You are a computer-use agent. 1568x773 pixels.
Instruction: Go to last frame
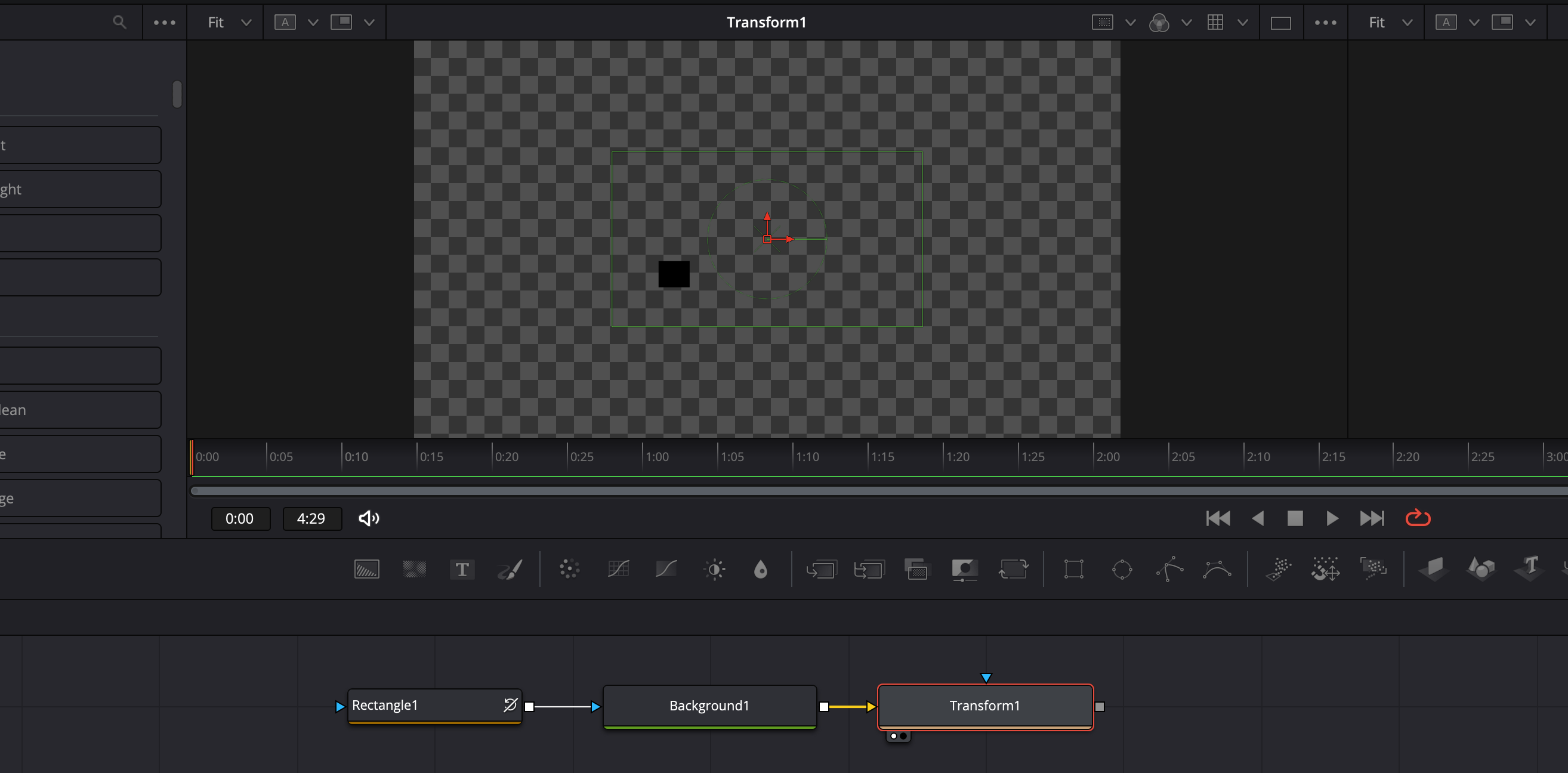point(1372,518)
